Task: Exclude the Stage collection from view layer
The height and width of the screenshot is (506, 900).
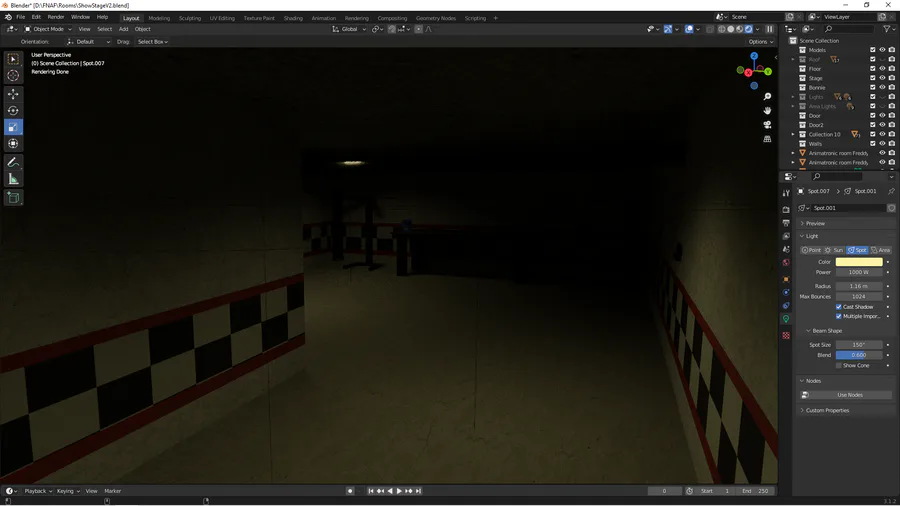Action: 872,78
